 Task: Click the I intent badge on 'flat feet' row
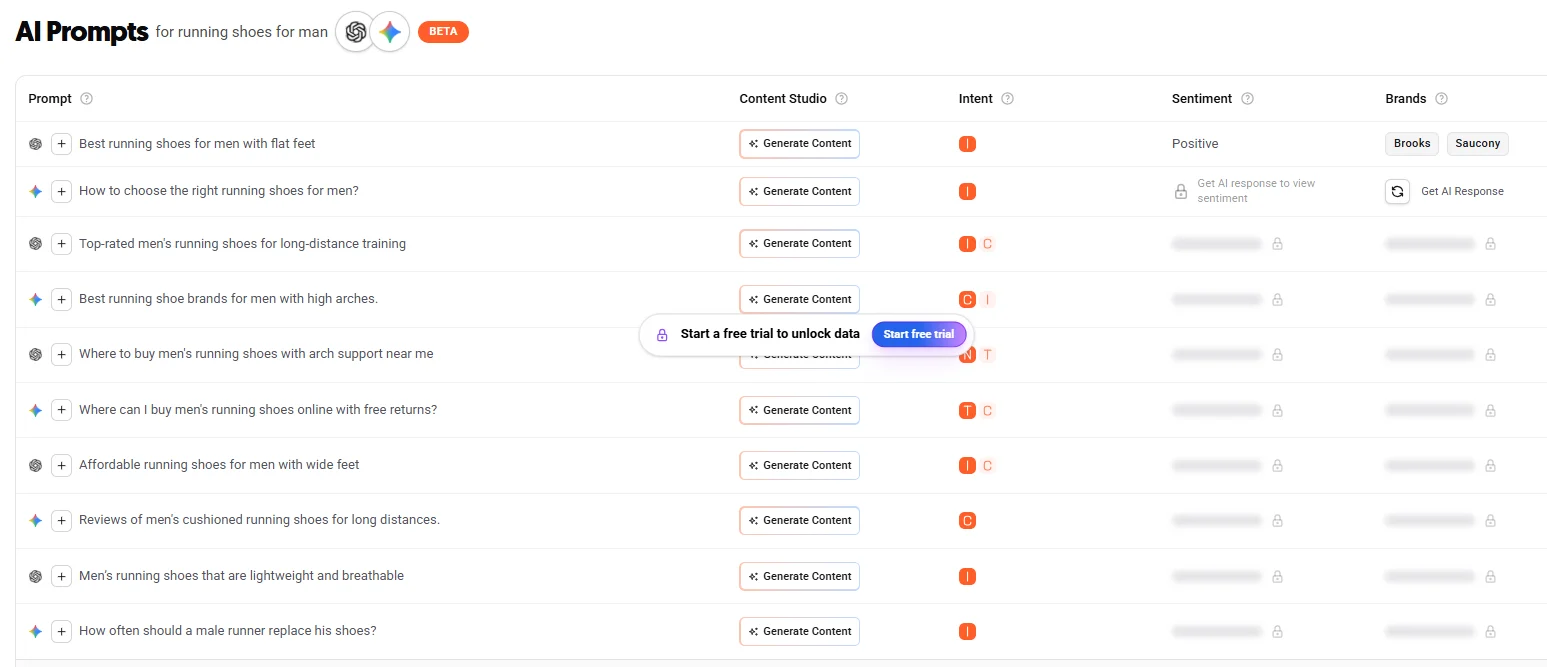967,144
